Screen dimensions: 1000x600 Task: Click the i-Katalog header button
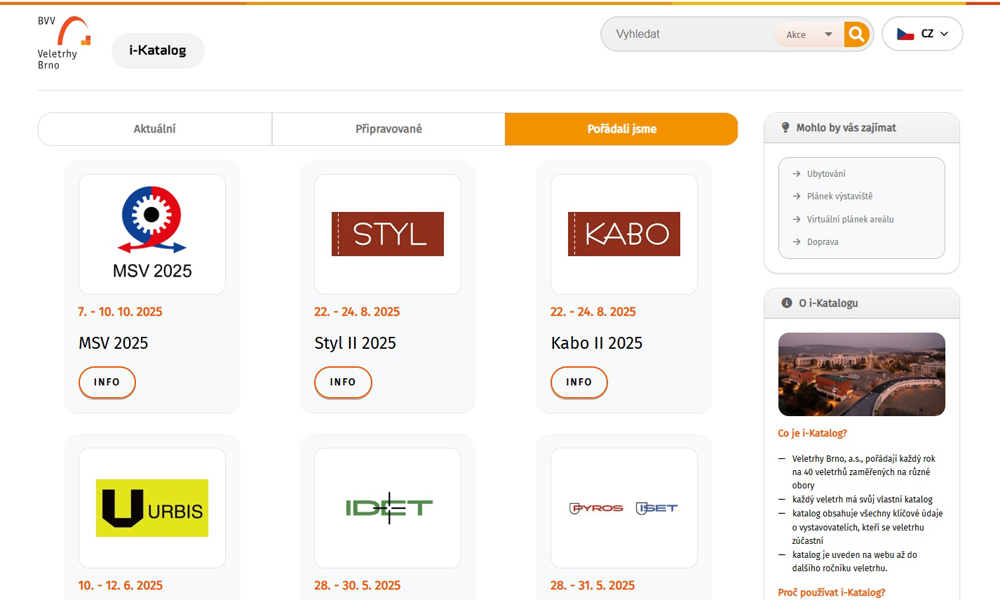point(157,50)
